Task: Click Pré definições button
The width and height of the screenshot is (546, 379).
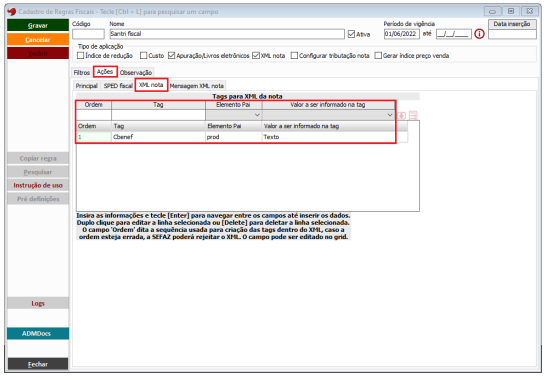Action: [x=38, y=199]
